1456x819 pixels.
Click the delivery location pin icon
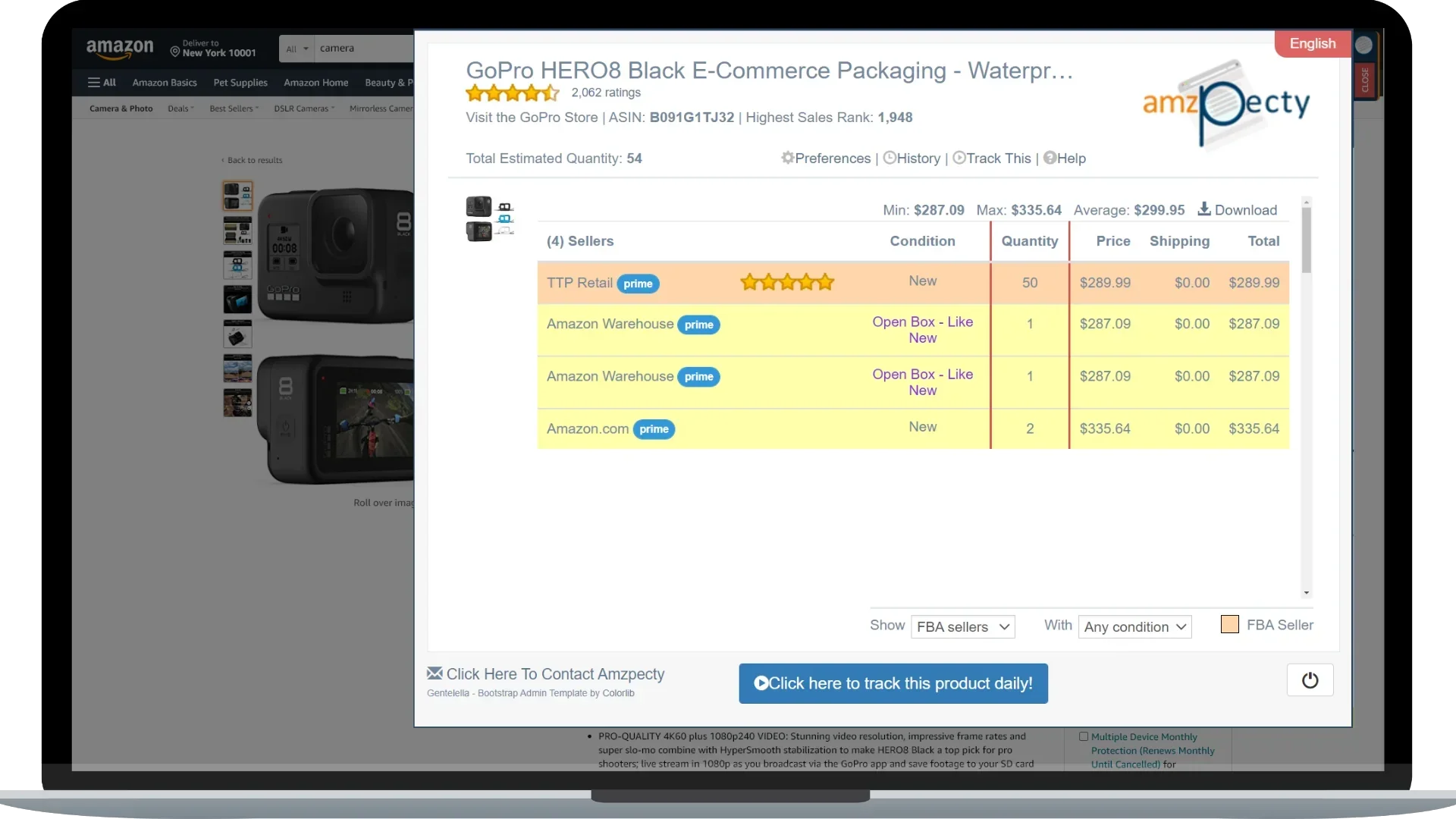[175, 52]
